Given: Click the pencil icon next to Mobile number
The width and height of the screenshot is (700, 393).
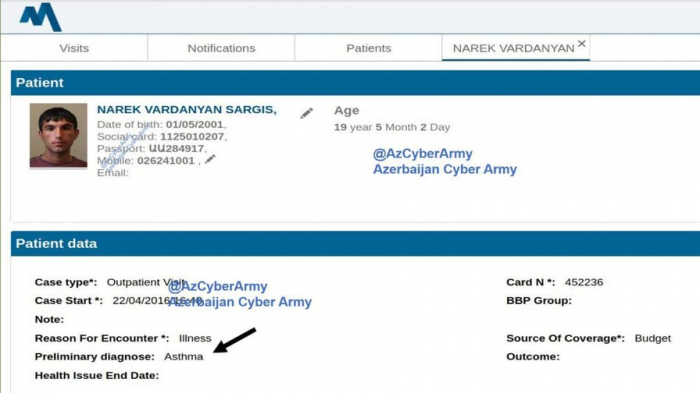Looking at the screenshot, I should tap(210, 159).
